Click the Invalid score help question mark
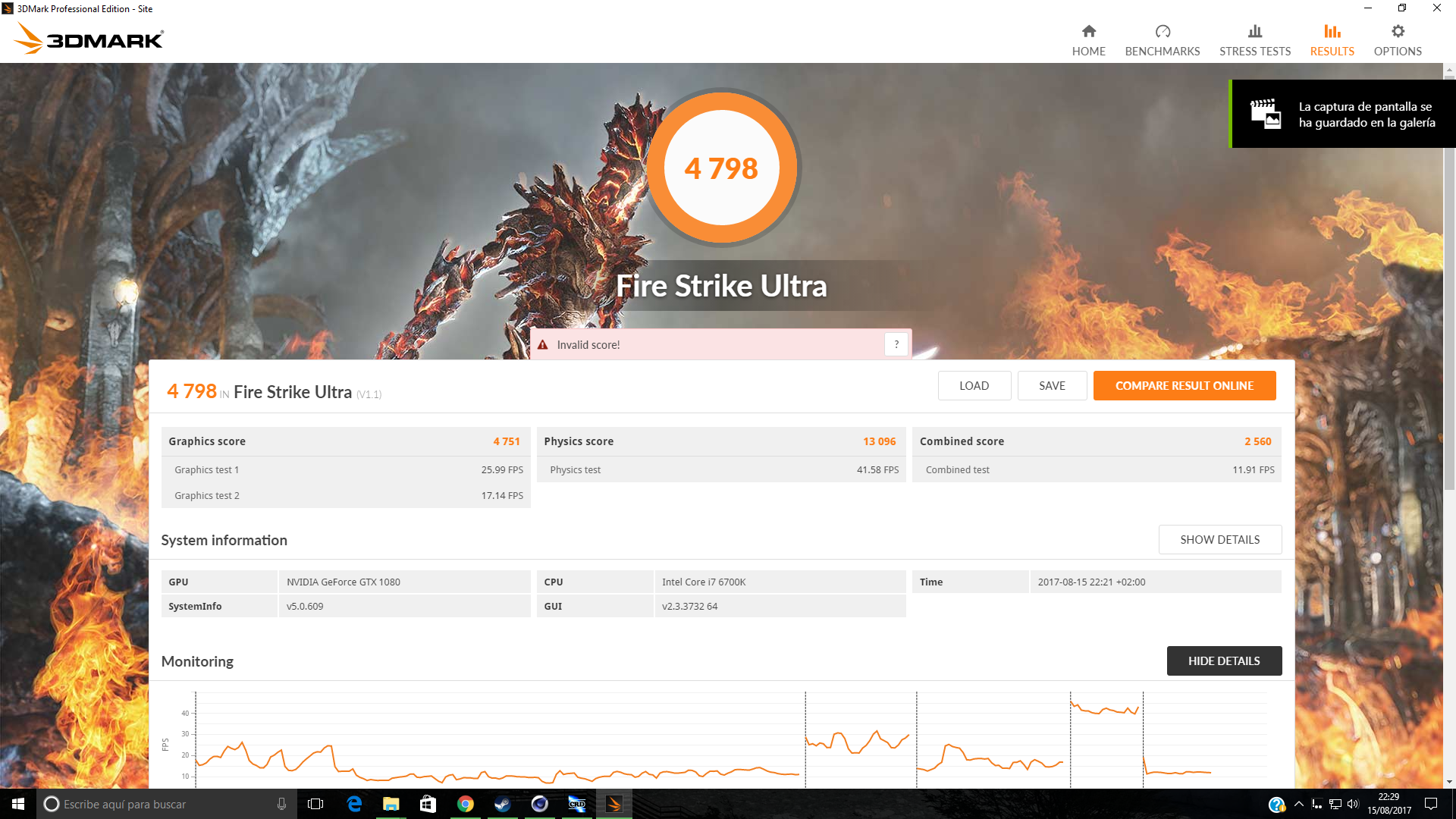Viewport: 1456px width, 819px height. pyautogui.click(x=896, y=344)
